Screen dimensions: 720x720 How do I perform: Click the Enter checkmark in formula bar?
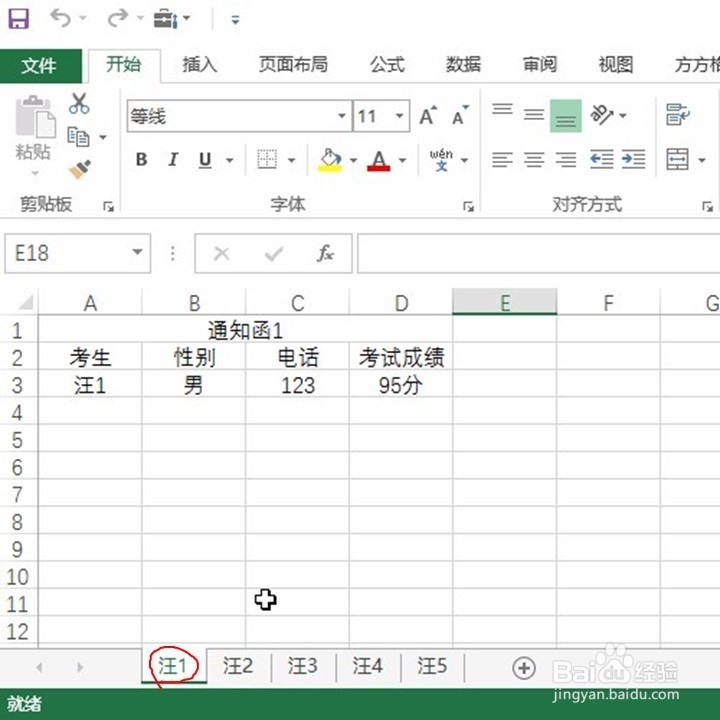pos(274,253)
